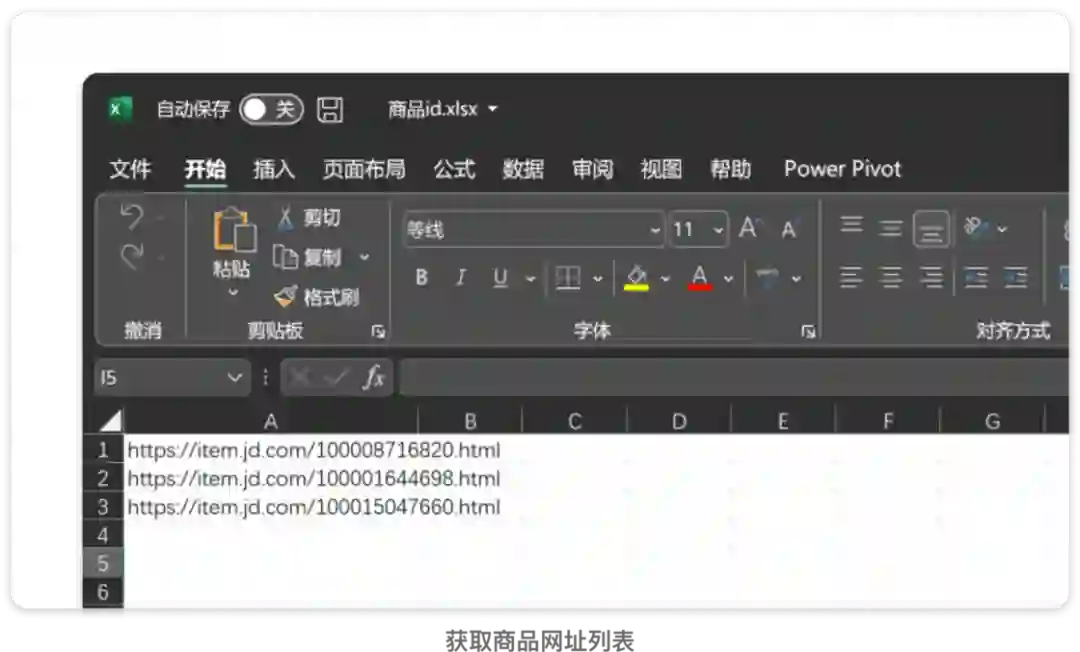1080x652 pixels.
Task: Click the 剪切 cut button
Action: pyautogui.click(x=309, y=218)
